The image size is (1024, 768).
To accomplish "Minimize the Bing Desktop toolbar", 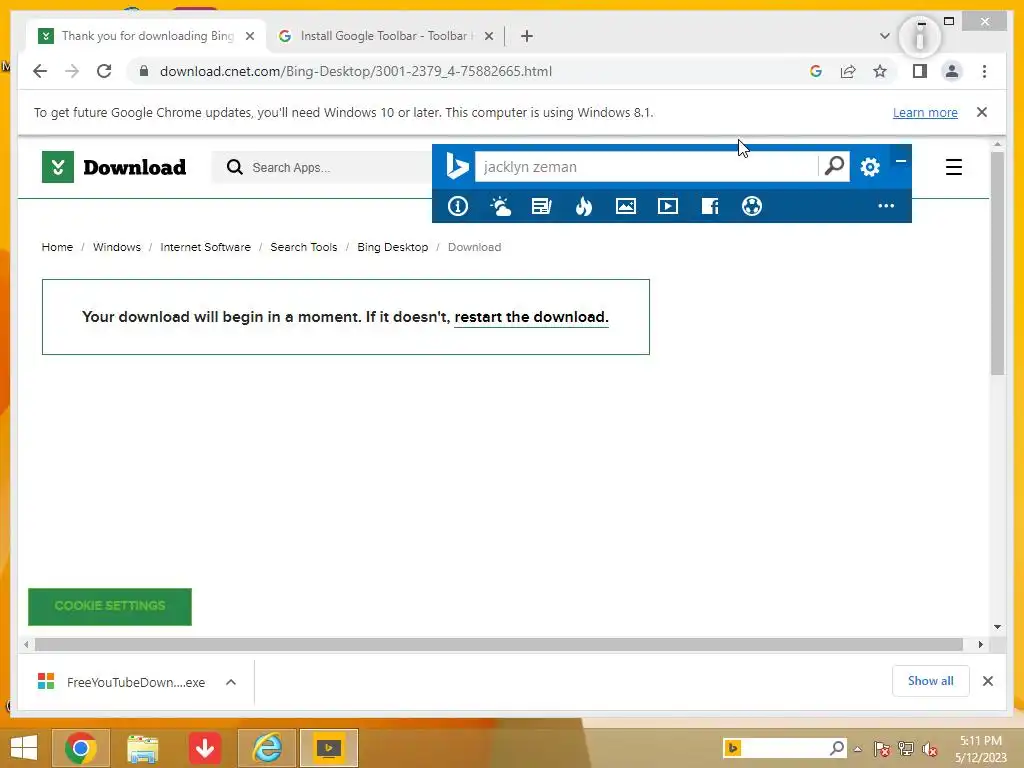I will click(x=901, y=161).
